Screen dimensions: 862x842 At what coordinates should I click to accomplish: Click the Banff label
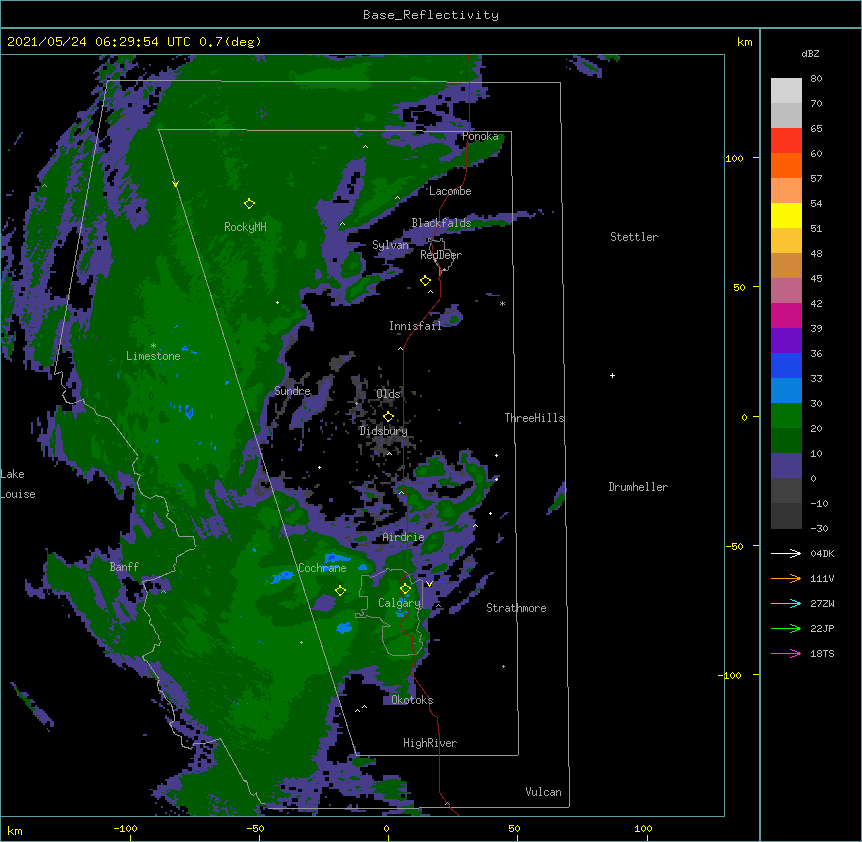(x=124, y=567)
